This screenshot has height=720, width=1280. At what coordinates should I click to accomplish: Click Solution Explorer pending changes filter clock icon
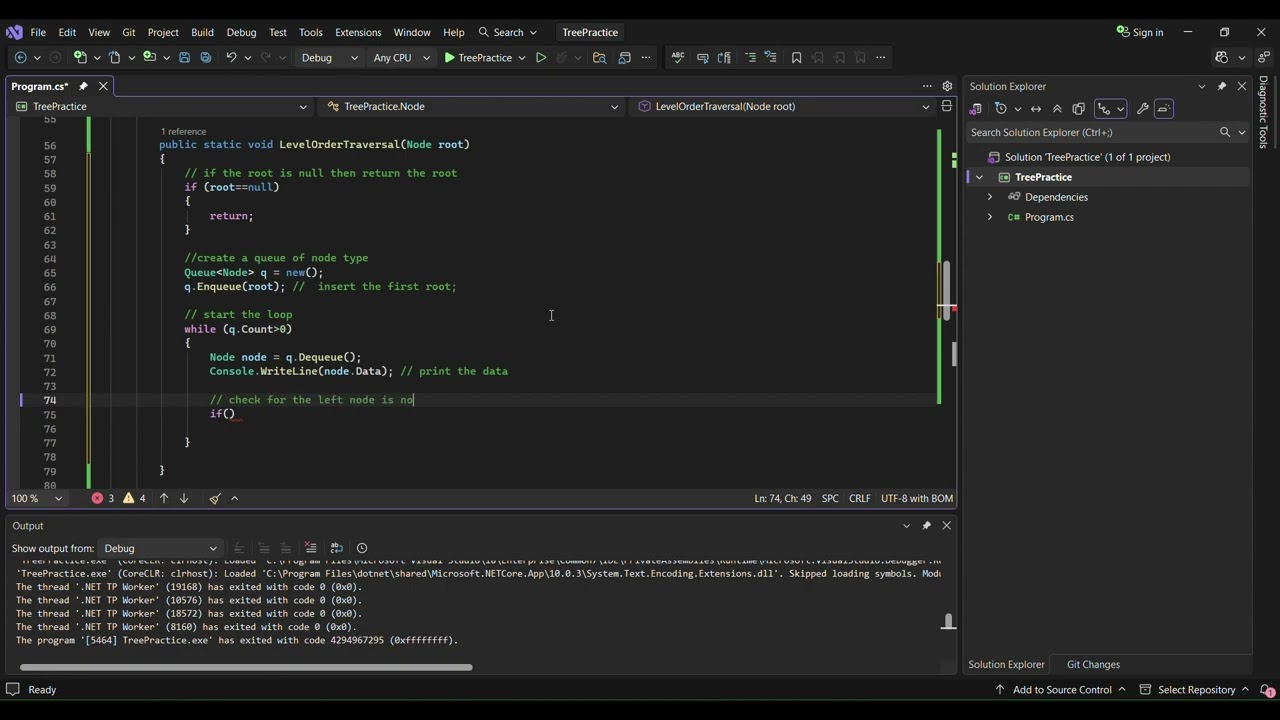pyautogui.click(x=1000, y=109)
